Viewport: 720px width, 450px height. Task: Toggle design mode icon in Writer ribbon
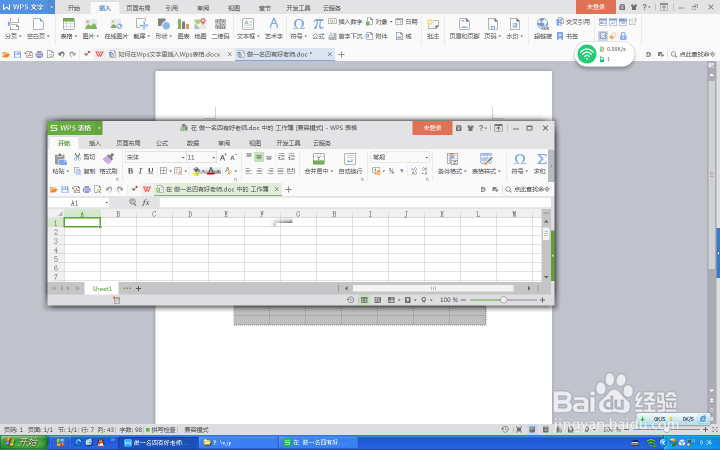tap(603, 35)
